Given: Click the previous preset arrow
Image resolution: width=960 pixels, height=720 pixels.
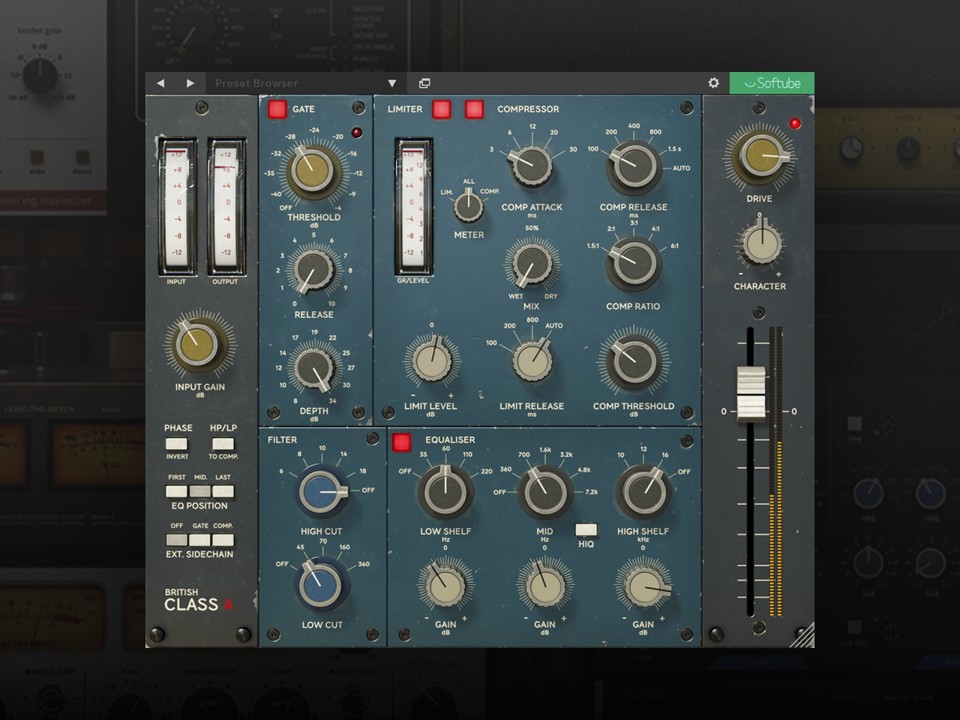Looking at the screenshot, I should [160, 83].
